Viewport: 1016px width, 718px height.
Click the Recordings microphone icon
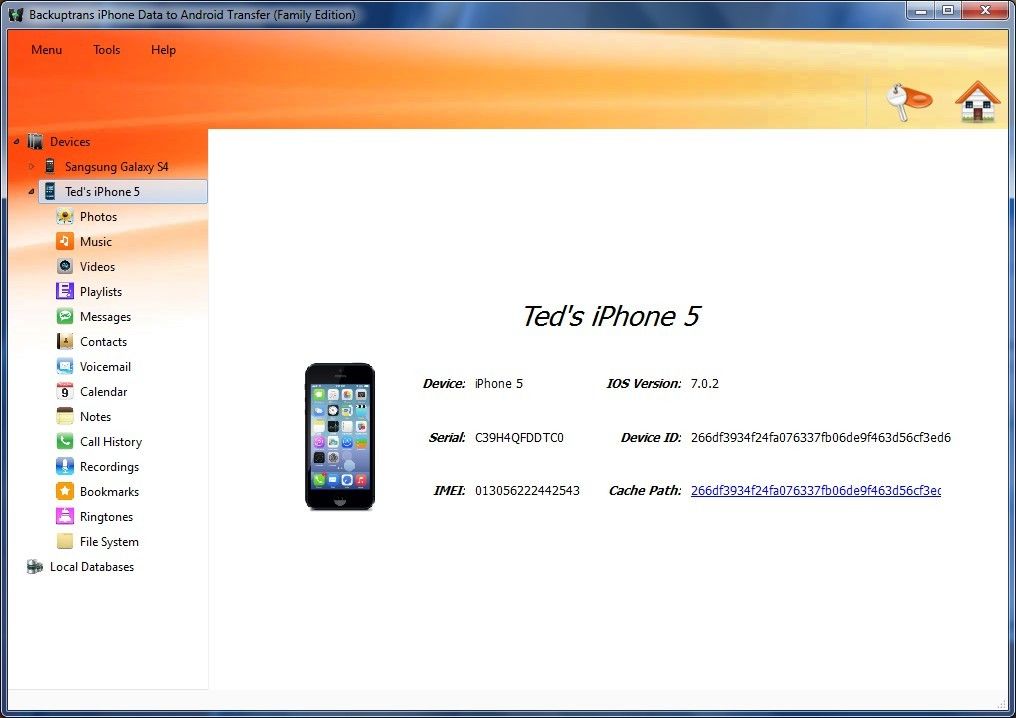(65, 467)
